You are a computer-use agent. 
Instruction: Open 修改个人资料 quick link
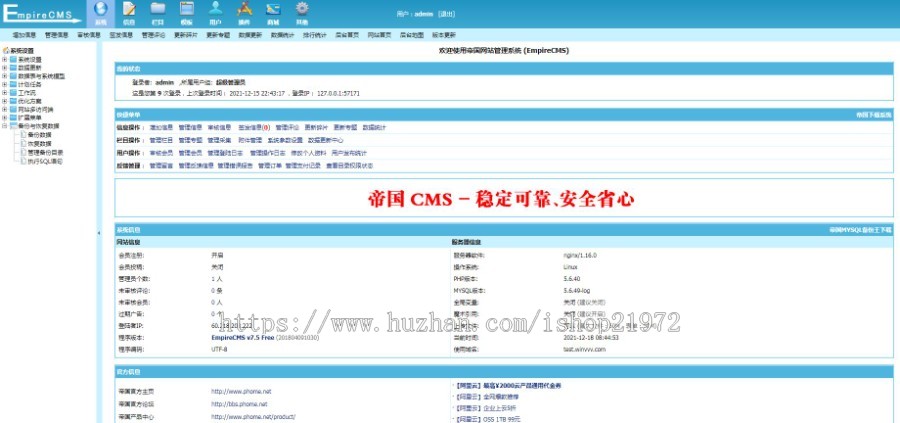[x=308, y=153]
